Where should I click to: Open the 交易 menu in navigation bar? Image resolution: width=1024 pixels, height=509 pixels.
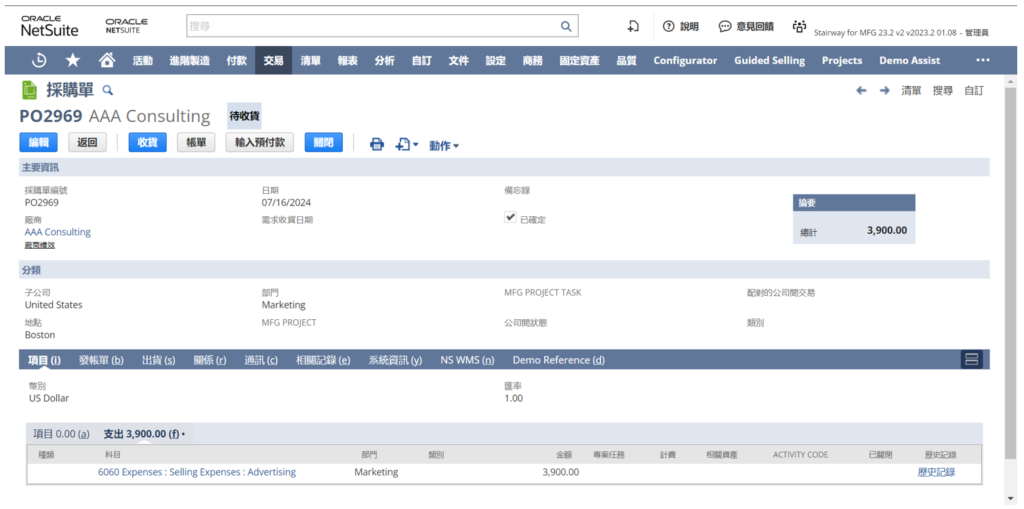click(273, 60)
